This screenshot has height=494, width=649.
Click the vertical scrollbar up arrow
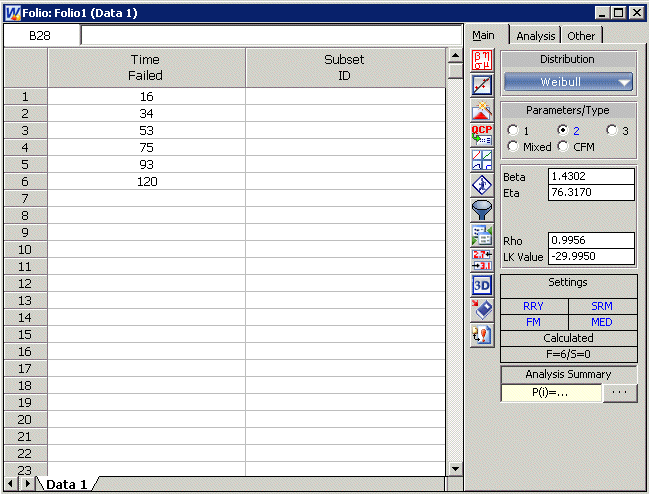click(455, 55)
